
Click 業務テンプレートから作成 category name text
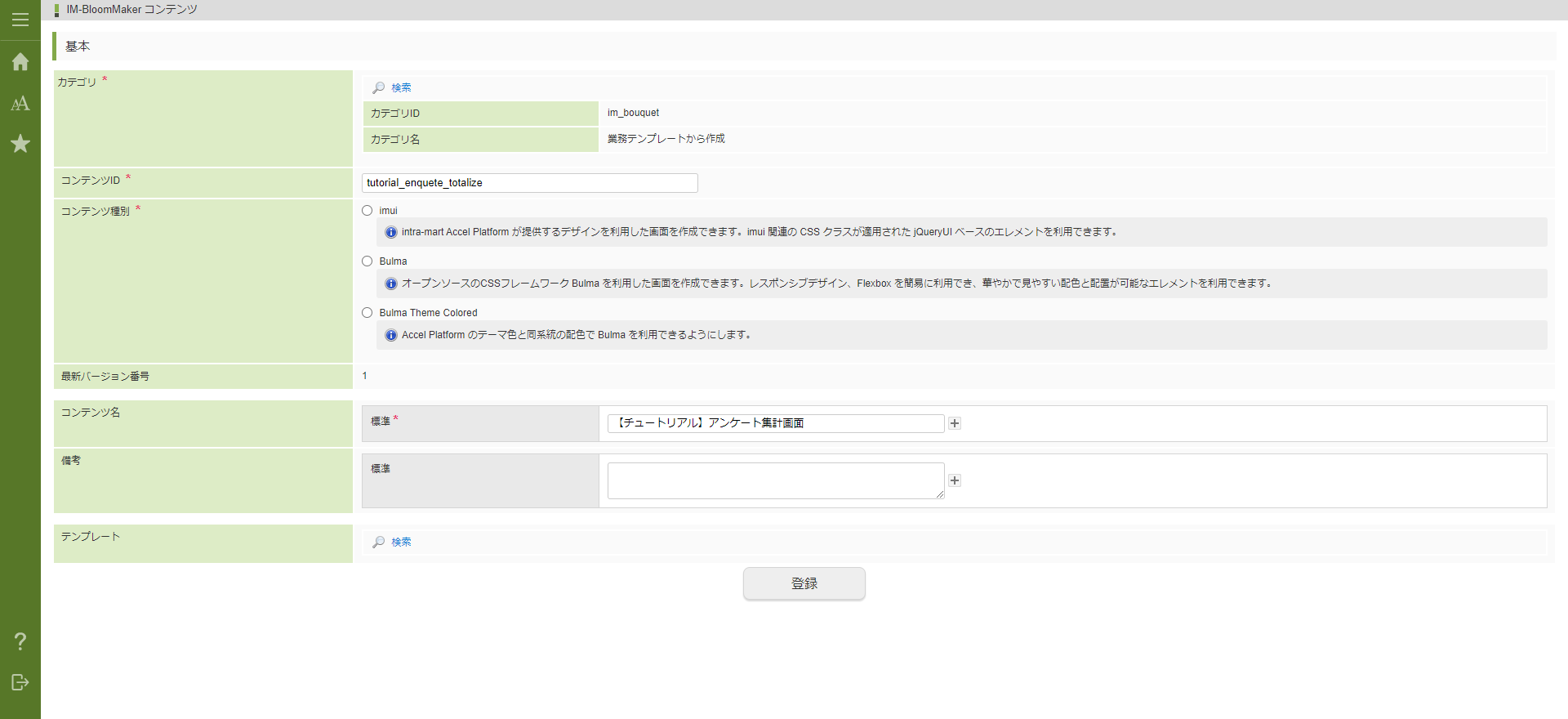[x=666, y=139]
